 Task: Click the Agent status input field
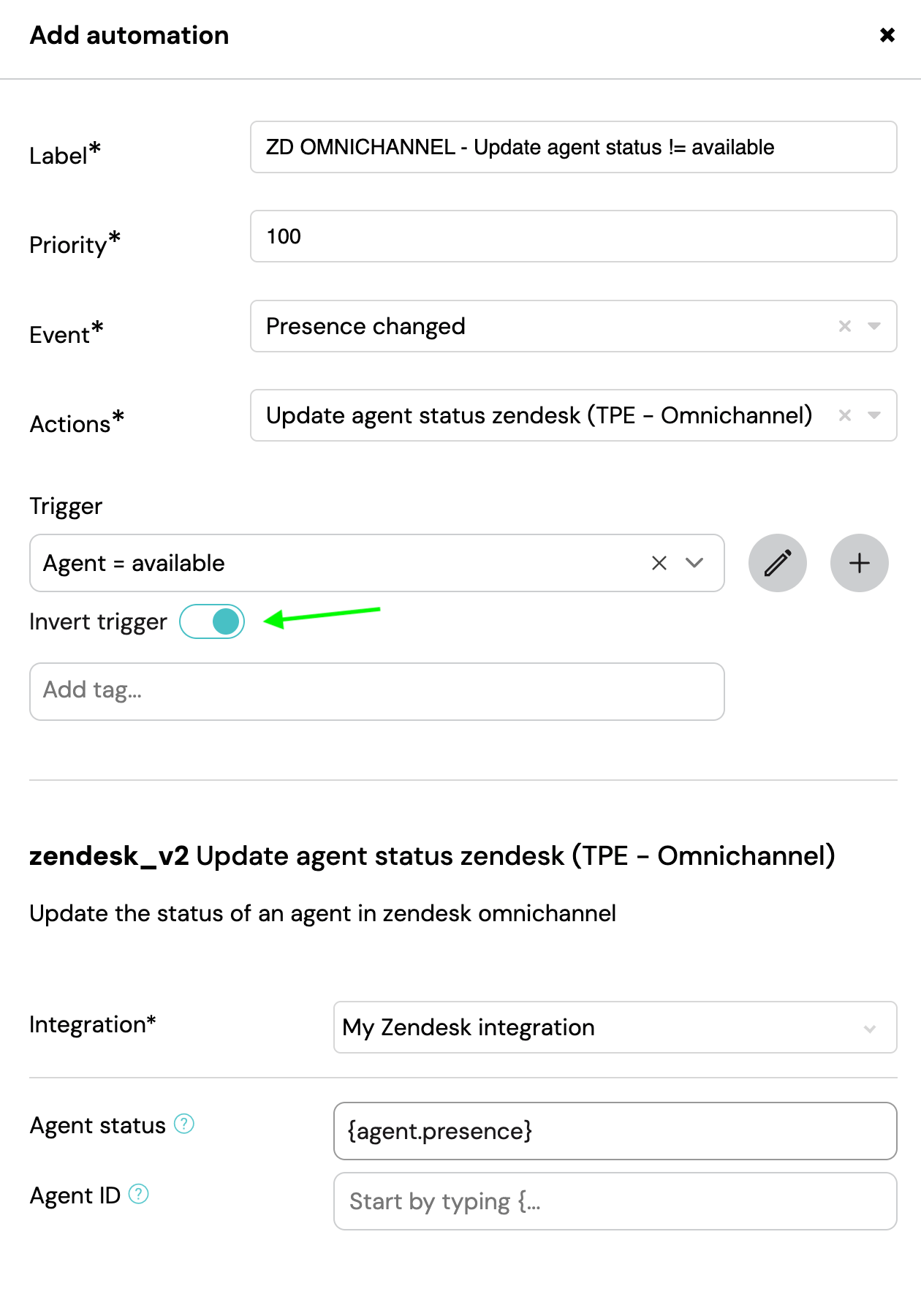[x=615, y=1131]
